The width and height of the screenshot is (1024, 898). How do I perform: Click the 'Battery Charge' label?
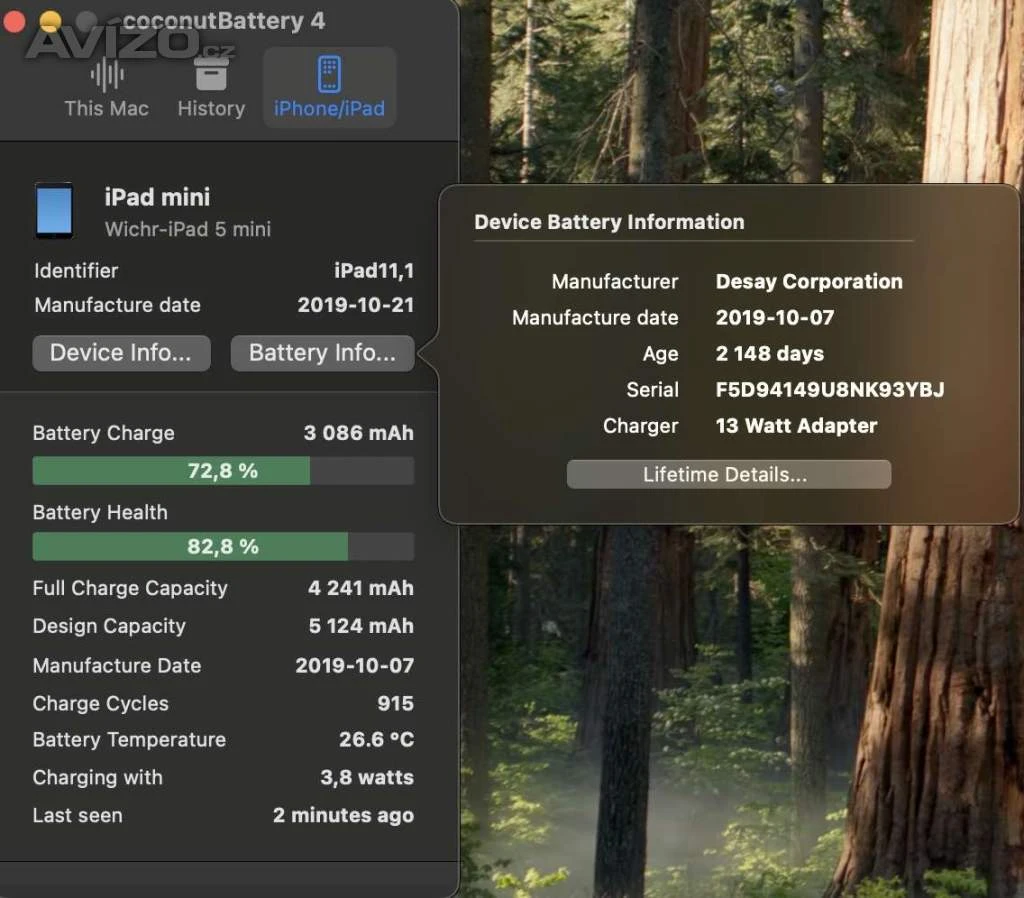click(x=104, y=433)
